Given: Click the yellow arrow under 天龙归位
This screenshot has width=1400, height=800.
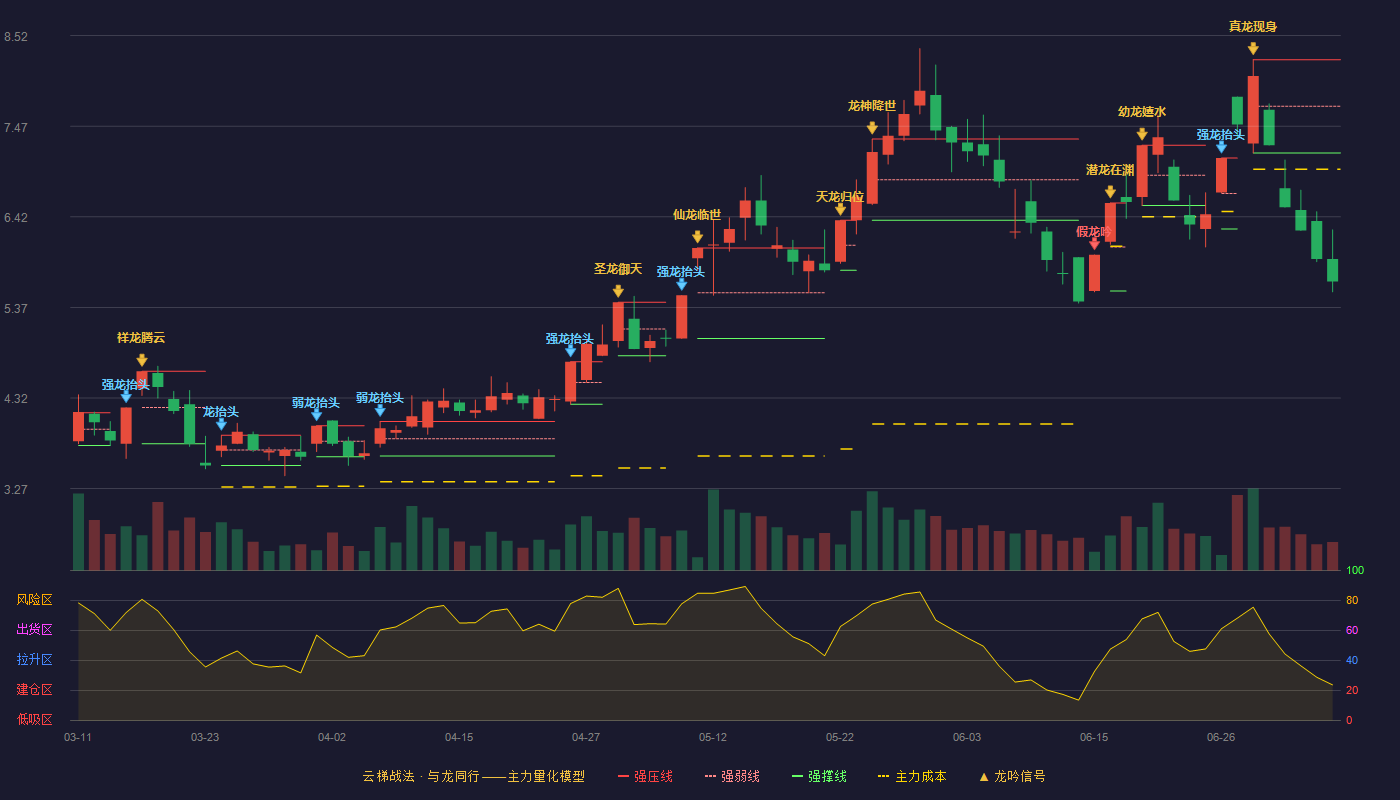Looking at the screenshot, I should (x=840, y=209).
